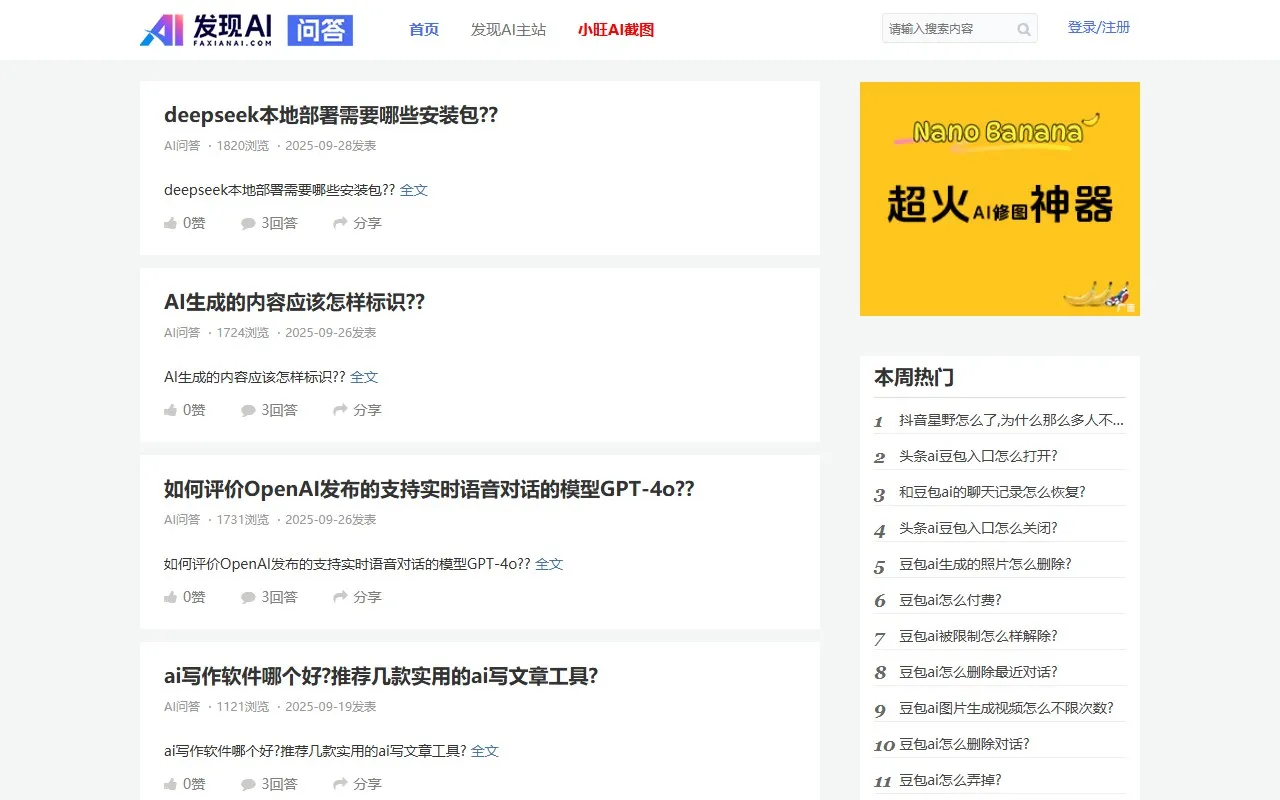This screenshot has height=800, width=1280.
Task: Share the AI生成内容 question
Action: (356, 410)
